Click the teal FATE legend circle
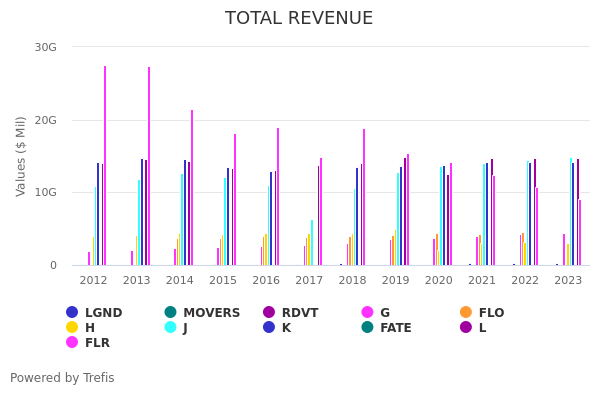600x400 pixels. (x=368, y=328)
